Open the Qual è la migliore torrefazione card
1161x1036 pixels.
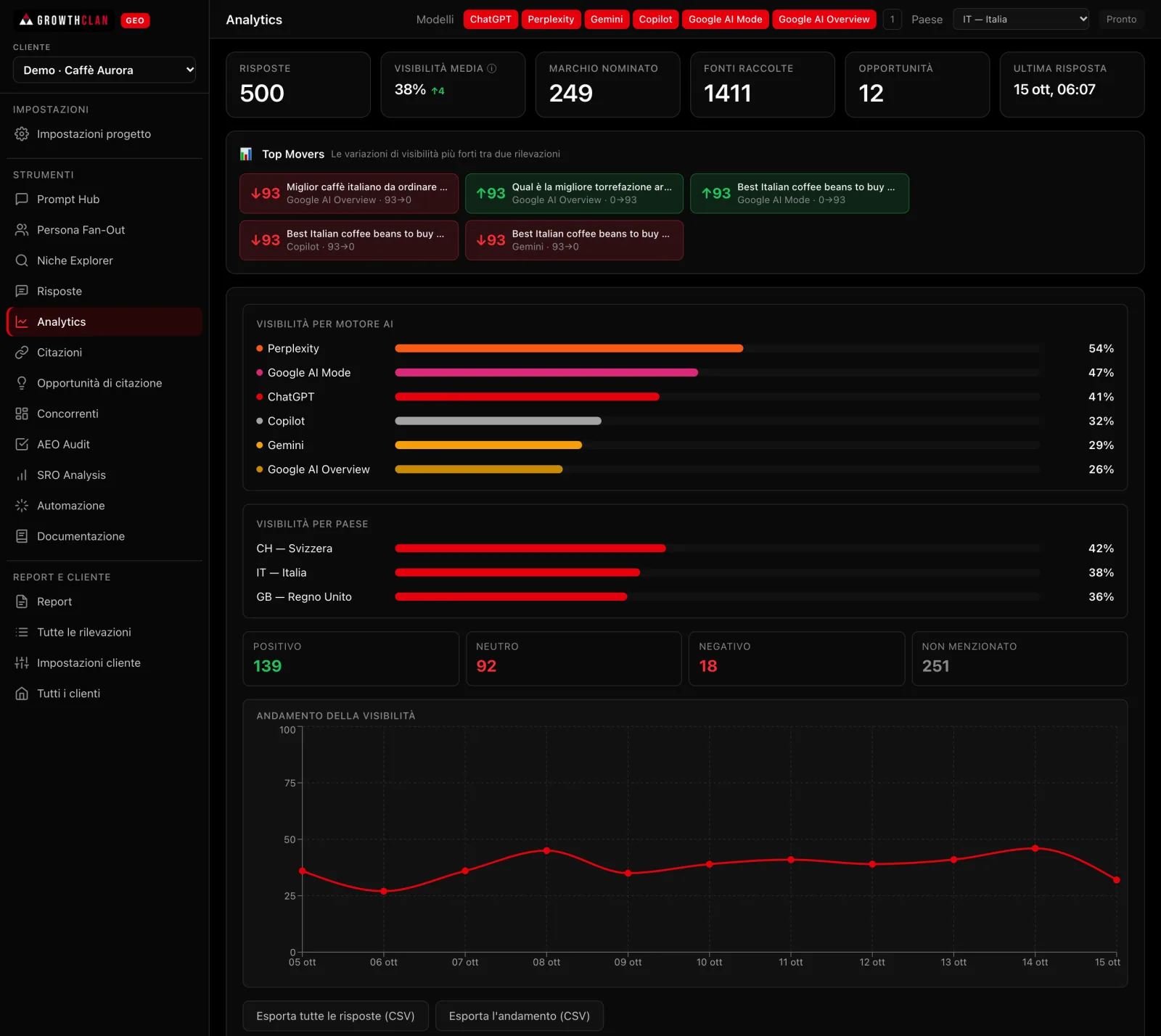pyautogui.click(x=574, y=194)
